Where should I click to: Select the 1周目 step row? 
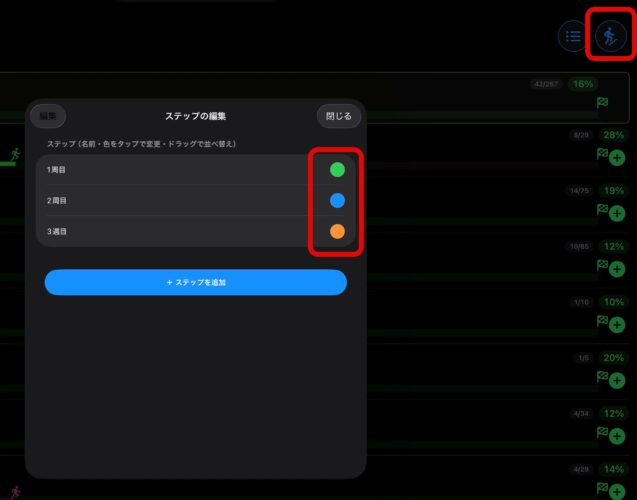(196, 169)
